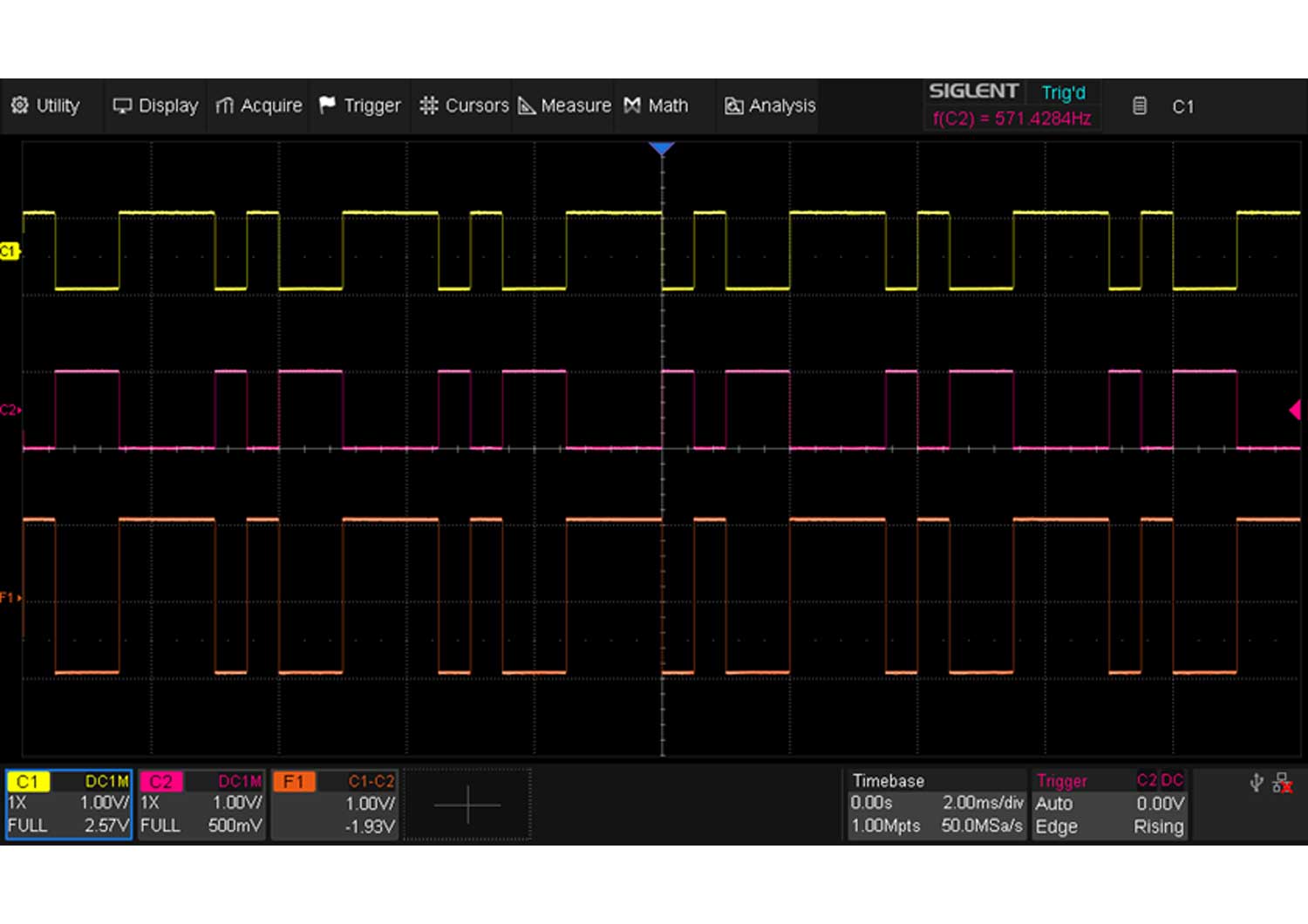Open the Trigger settings panel

point(1109,804)
